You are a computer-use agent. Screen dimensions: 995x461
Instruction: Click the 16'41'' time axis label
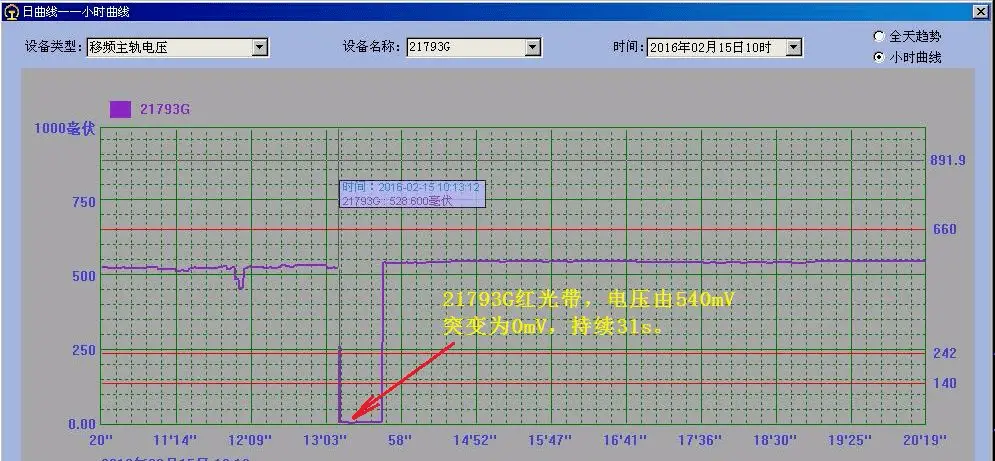point(625,439)
